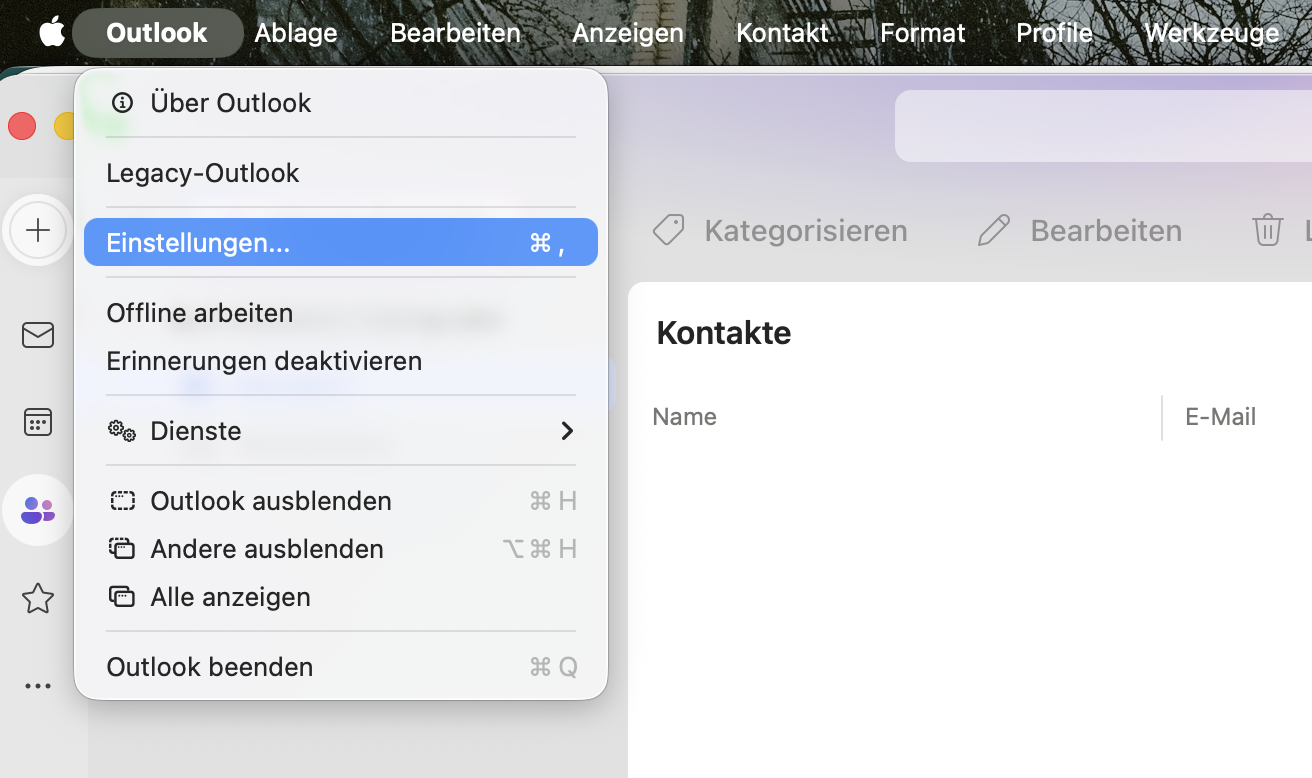The image size is (1312, 778).
Task: Select the People contacts icon
Action: [38, 510]
